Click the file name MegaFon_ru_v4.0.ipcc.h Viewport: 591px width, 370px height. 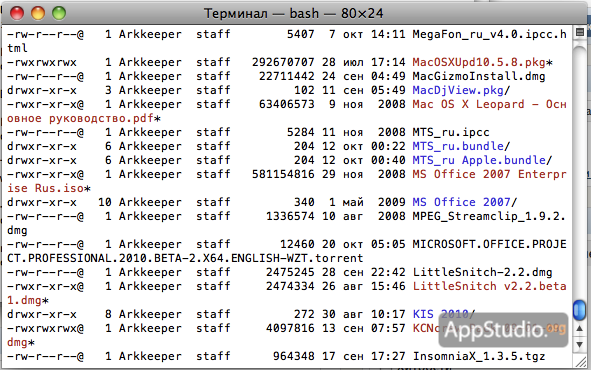tap(489, 34)
